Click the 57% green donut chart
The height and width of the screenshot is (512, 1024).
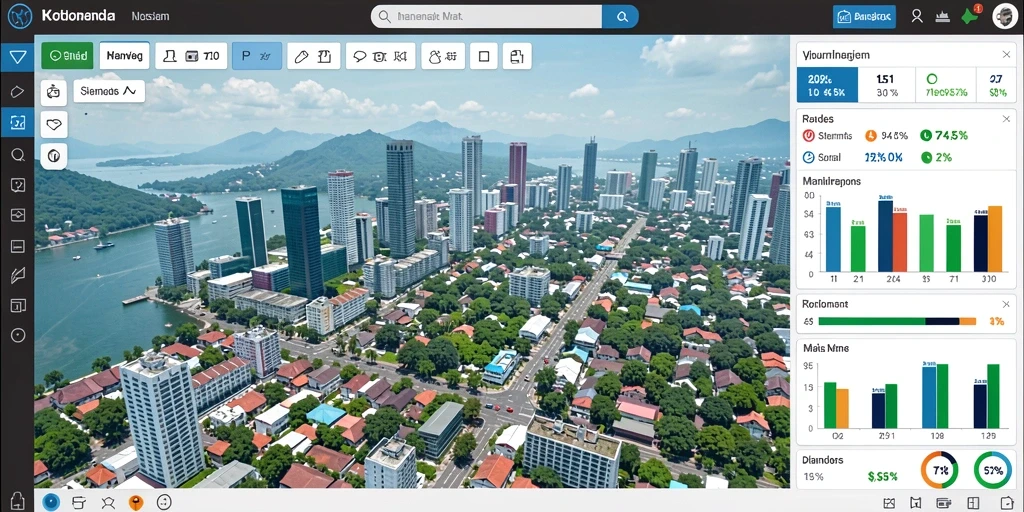(x=993, y=470)
